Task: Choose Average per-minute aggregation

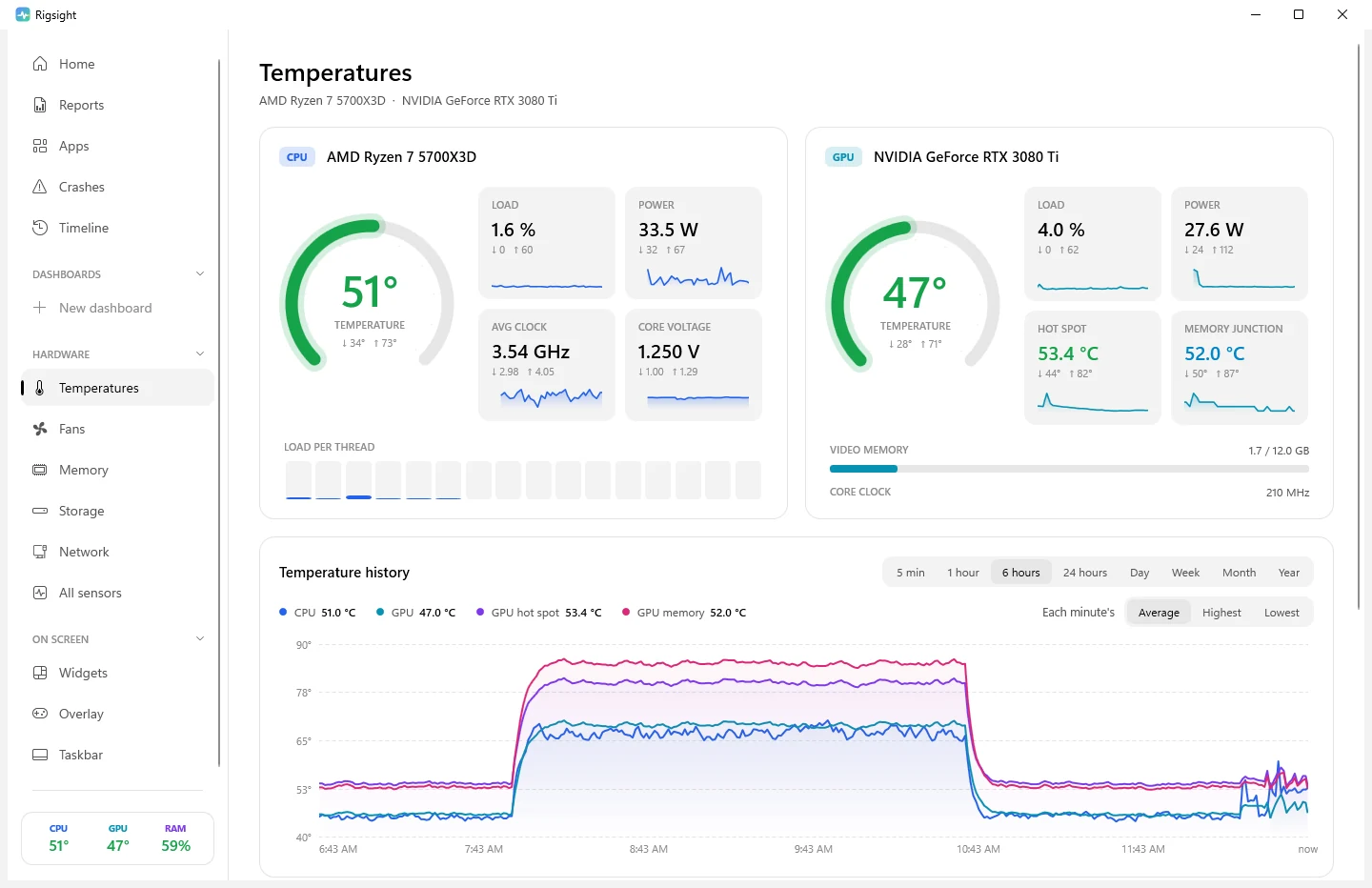Action: 1159,613
